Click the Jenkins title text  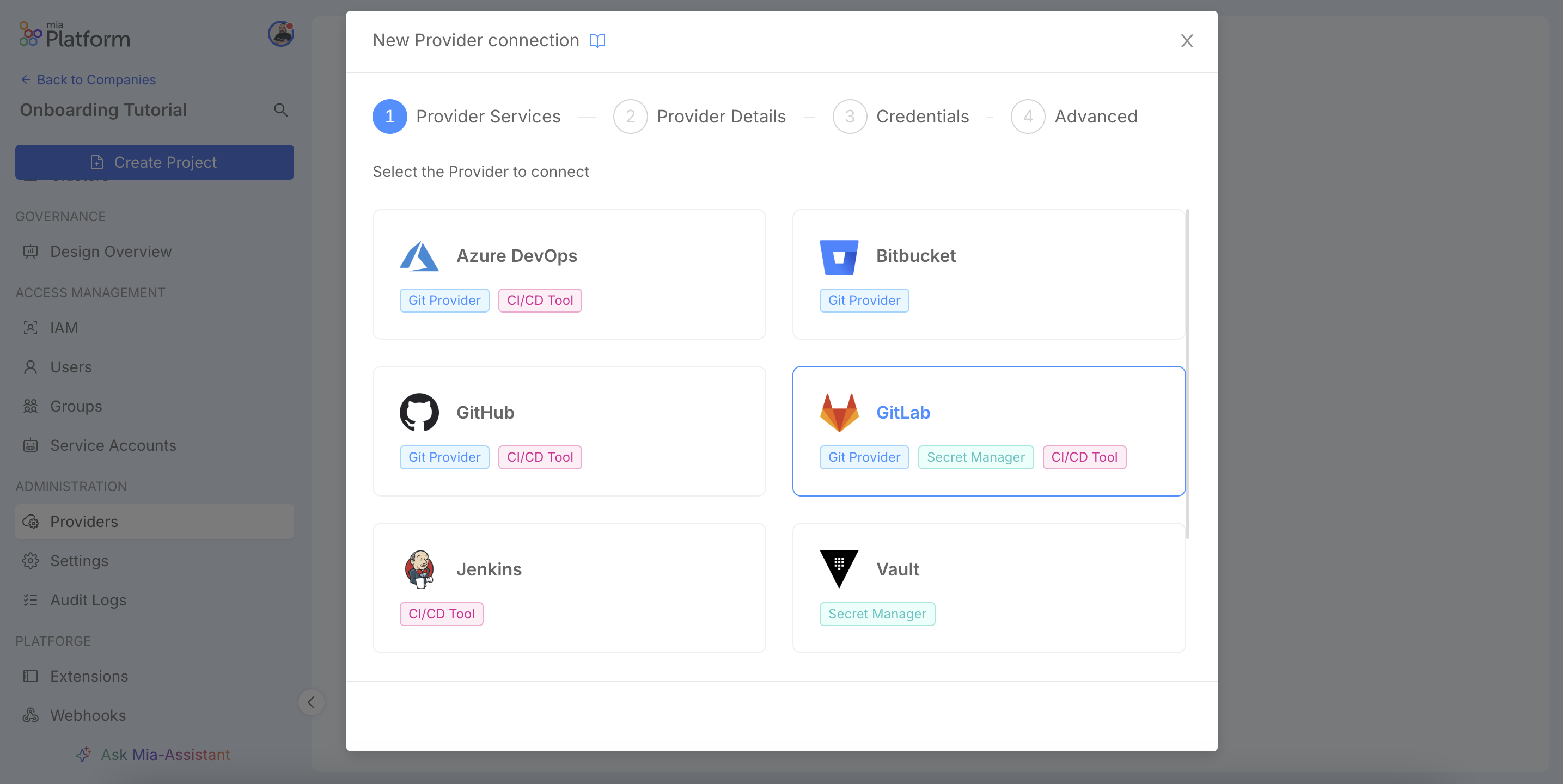click(x=489, y=569)
